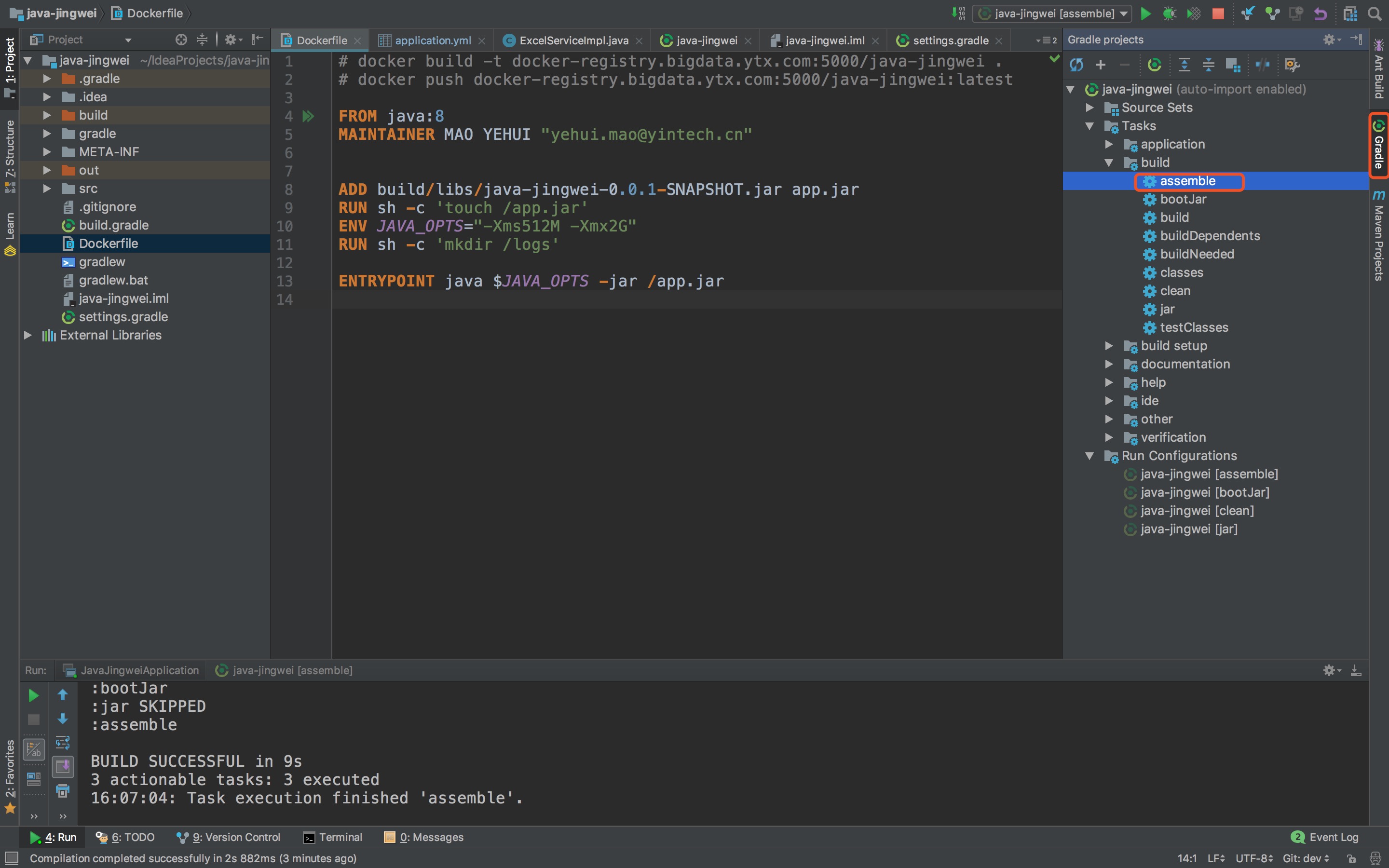Click Update Project VCS arrow icon
The image size is (1389, 868).
[x=1248, y=13]
